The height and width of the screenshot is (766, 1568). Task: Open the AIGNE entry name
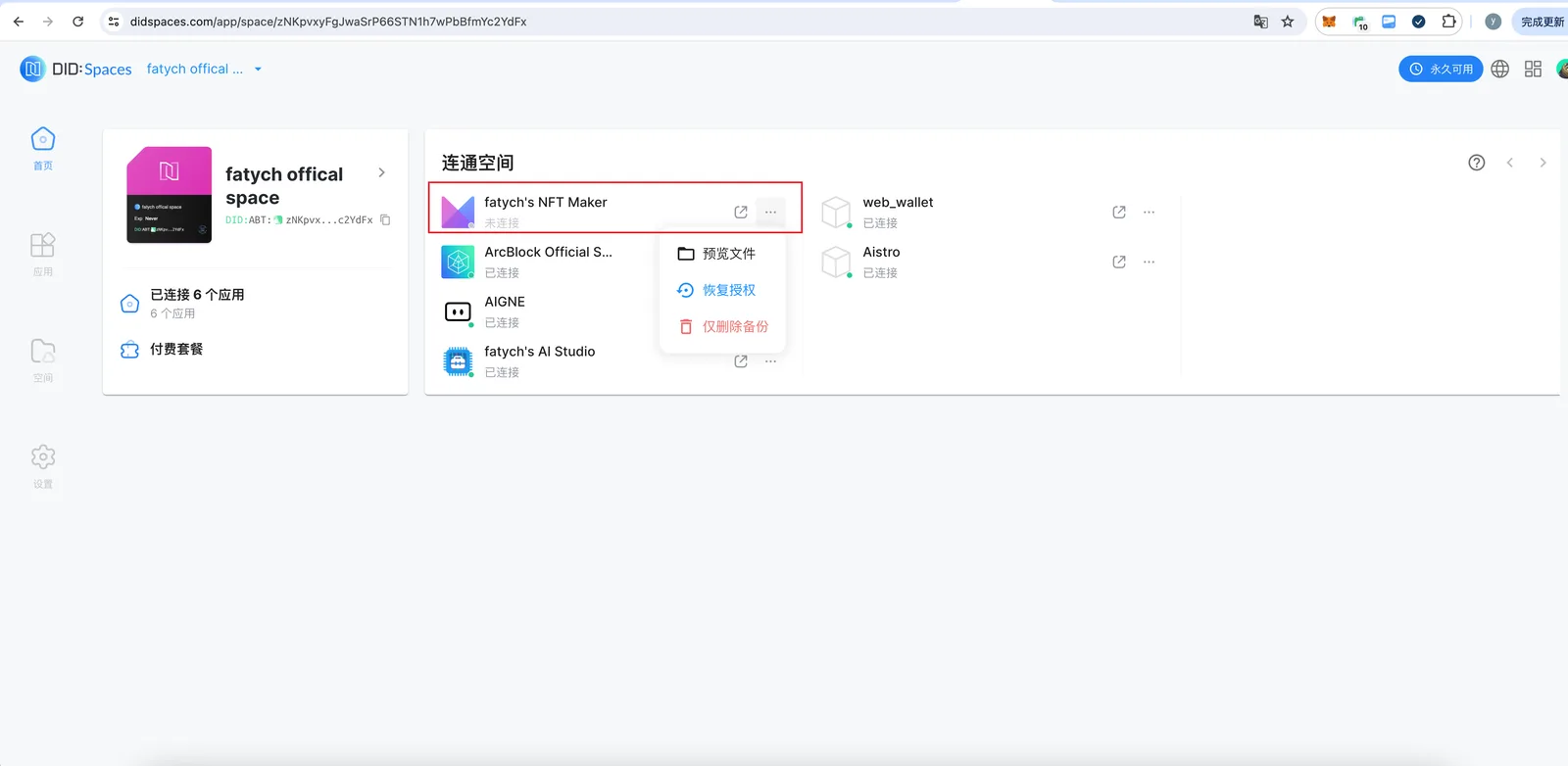click(x=505, y=302)
